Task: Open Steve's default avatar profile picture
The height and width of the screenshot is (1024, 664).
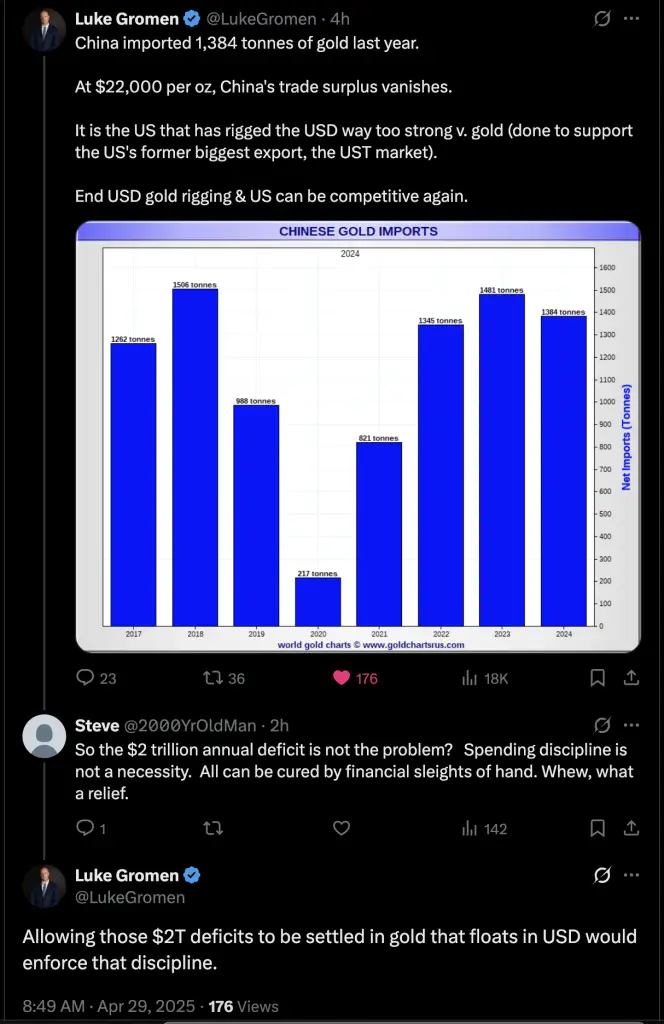Action: [x=44, y=736]
